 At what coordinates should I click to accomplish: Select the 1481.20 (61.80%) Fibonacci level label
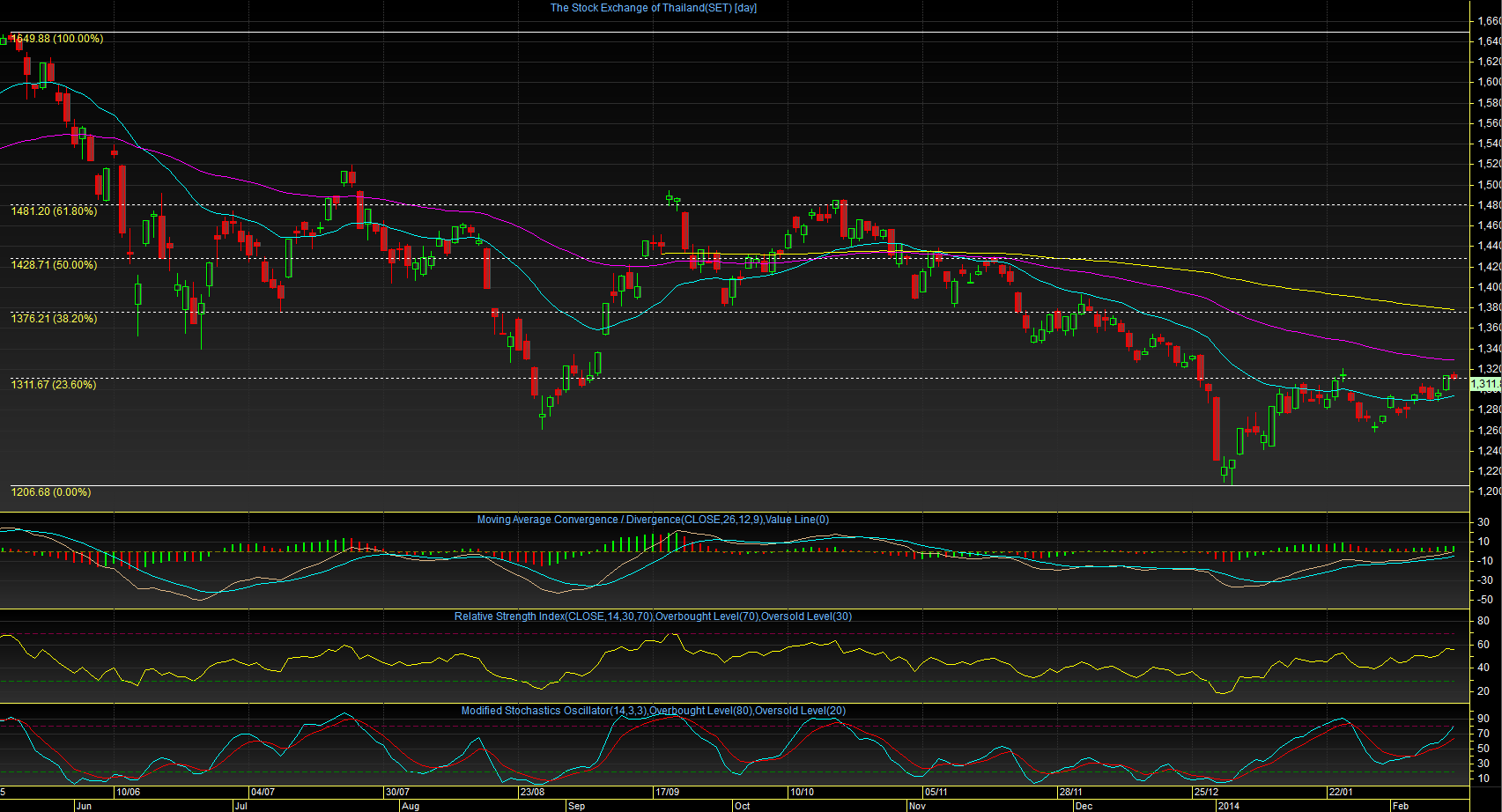(x=54, y=211)
